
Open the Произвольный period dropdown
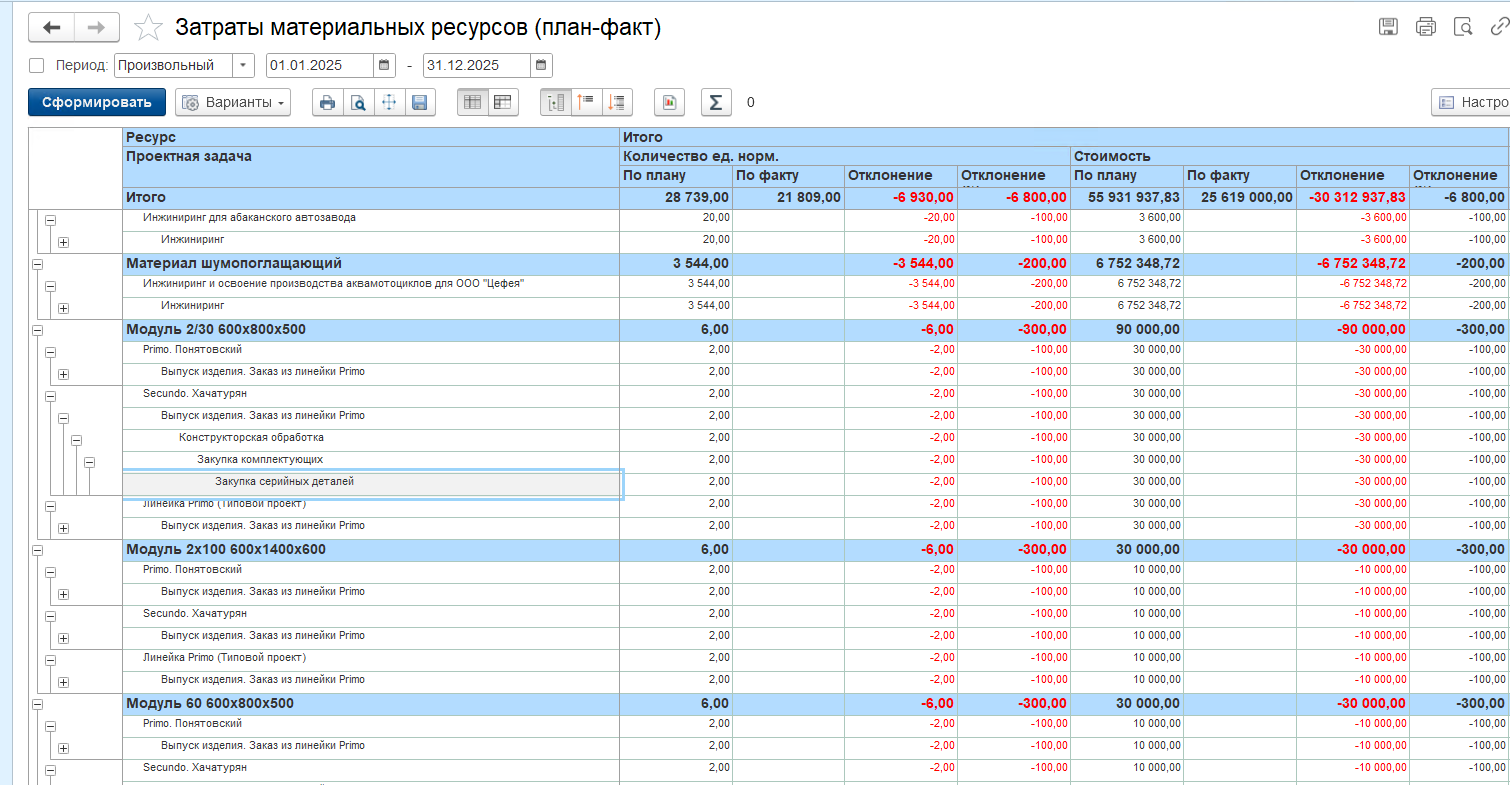pos(243,66)
